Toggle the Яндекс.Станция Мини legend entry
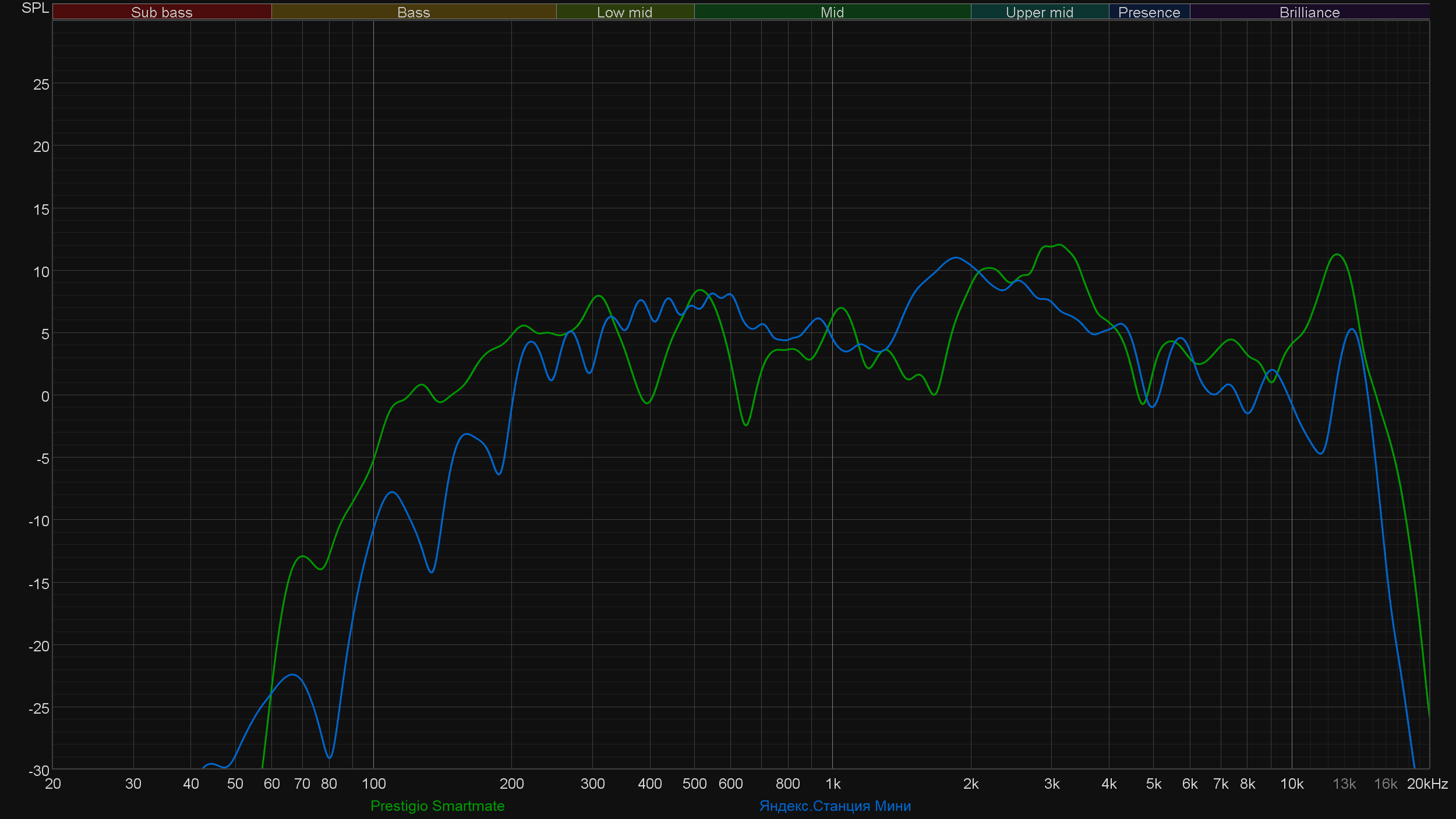The width and height of the screenshot is (1456, 819). (x=835, y=806)
